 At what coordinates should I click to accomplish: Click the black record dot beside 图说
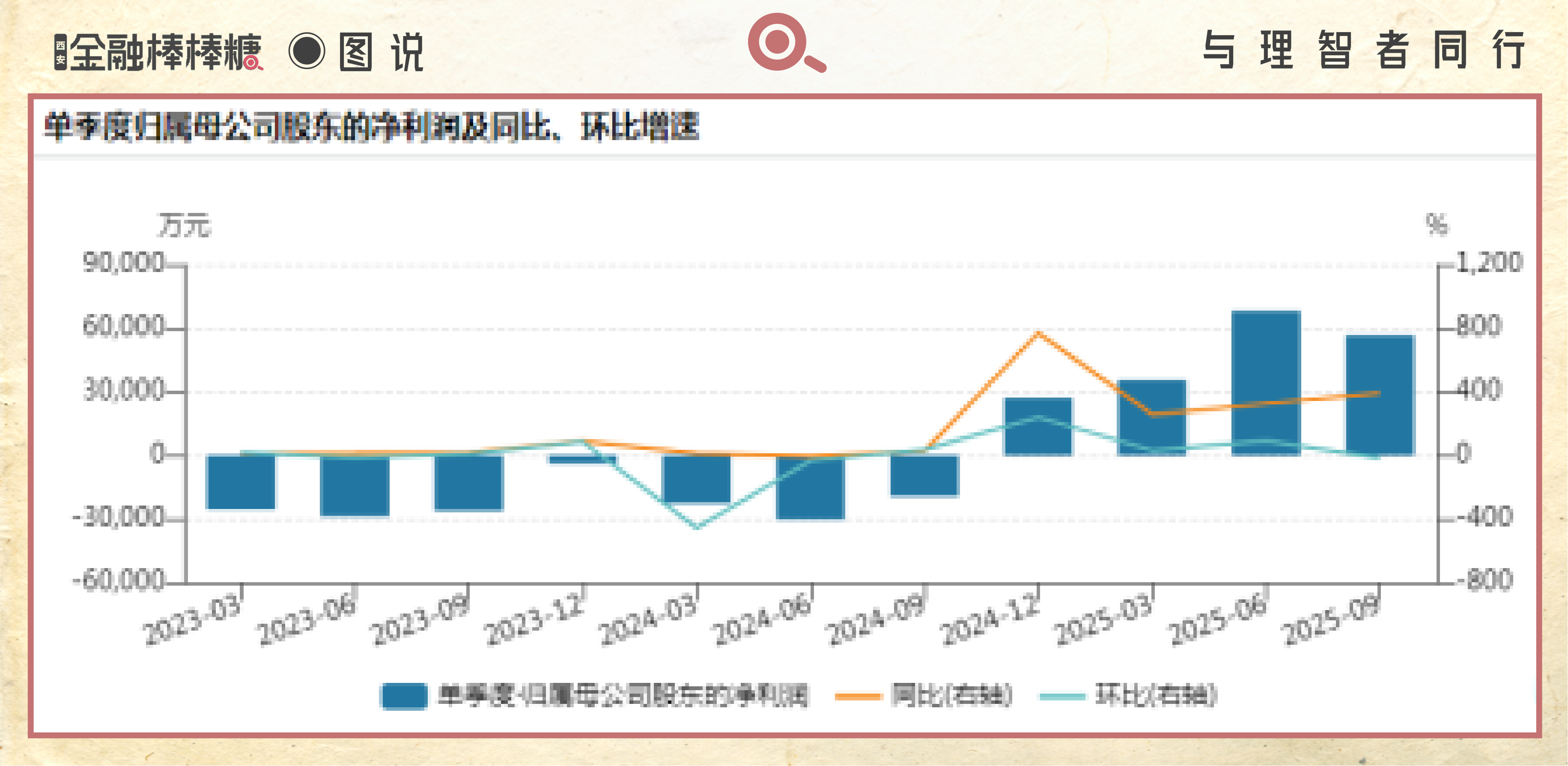coord(307,51)
